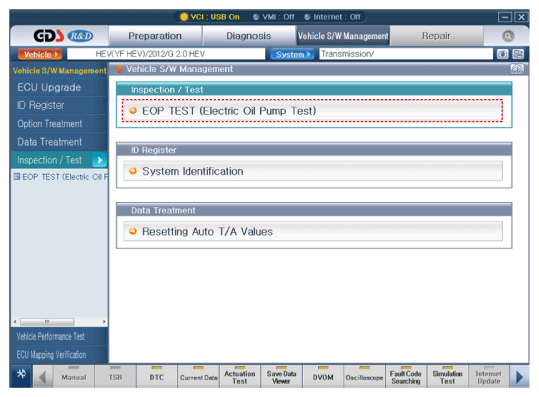539x397 pixels.
Task: Open System Identification
Action: coord(313,171)
